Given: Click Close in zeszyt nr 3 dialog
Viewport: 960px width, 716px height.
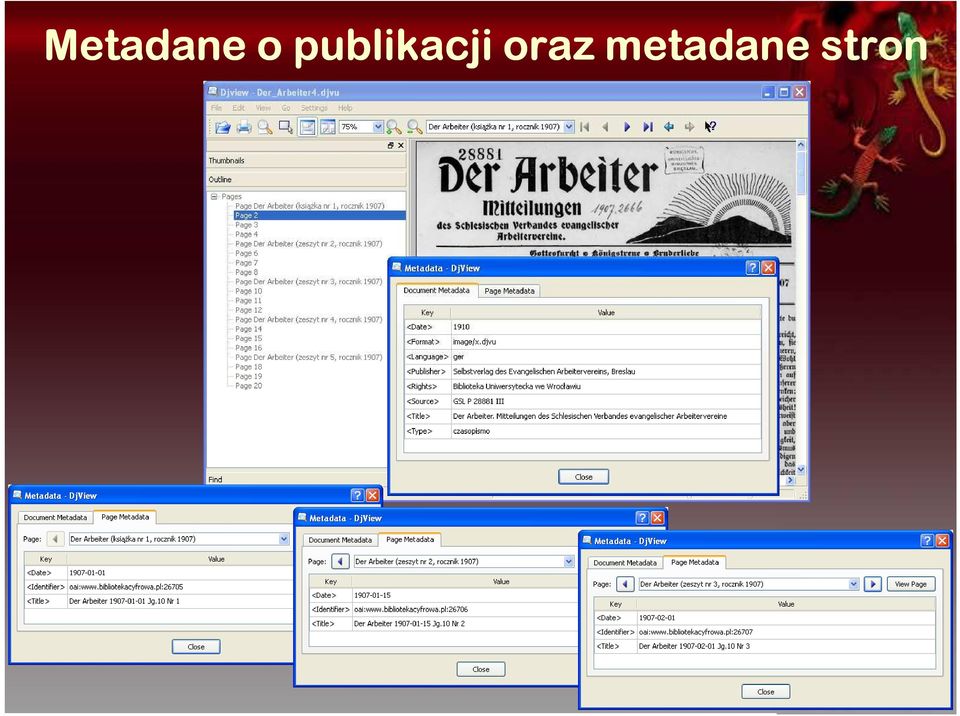Looking at the screenshot, I should click(x=766, y=692).
